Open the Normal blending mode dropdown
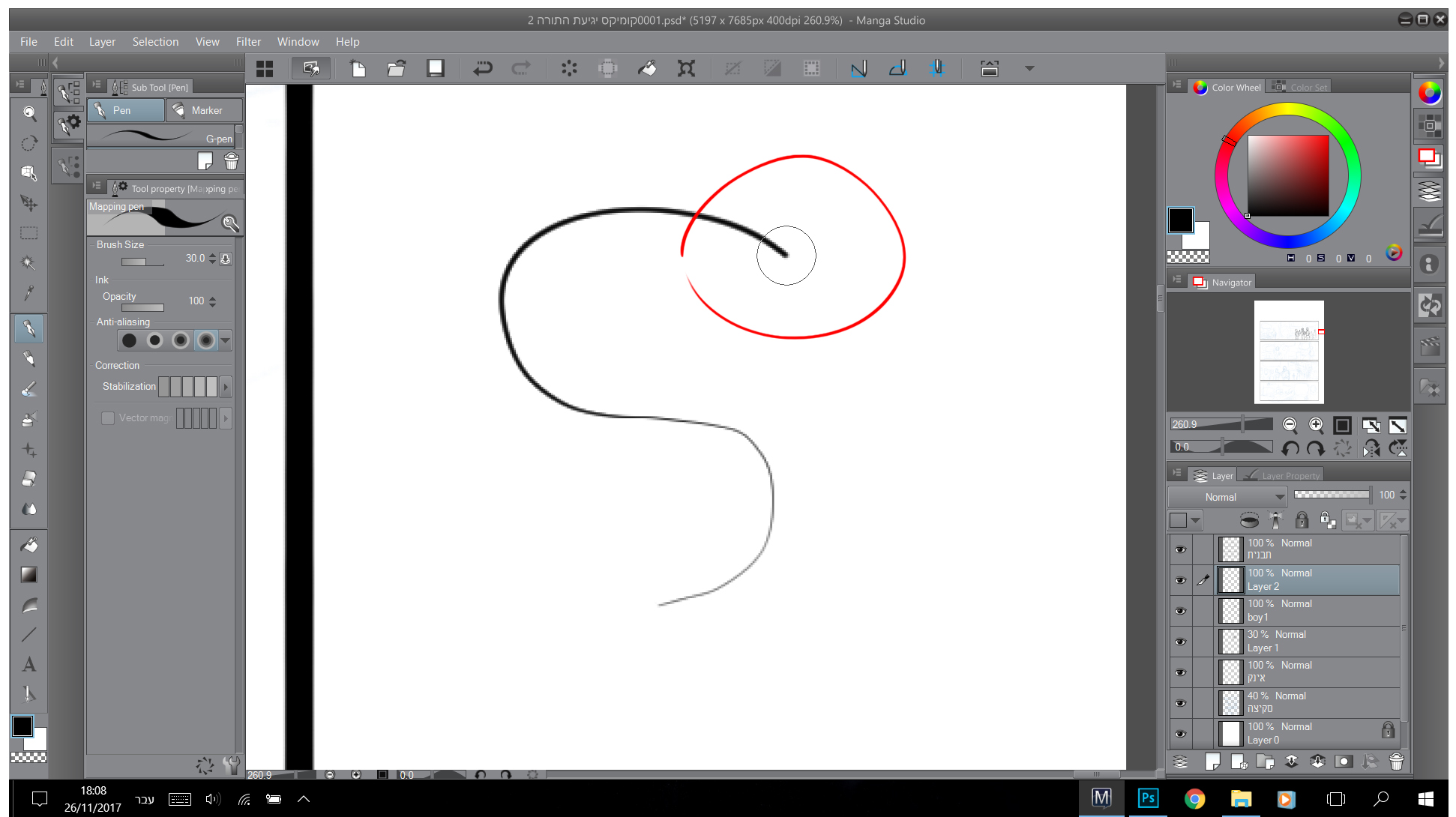1456x817 pixels. 1227,497
